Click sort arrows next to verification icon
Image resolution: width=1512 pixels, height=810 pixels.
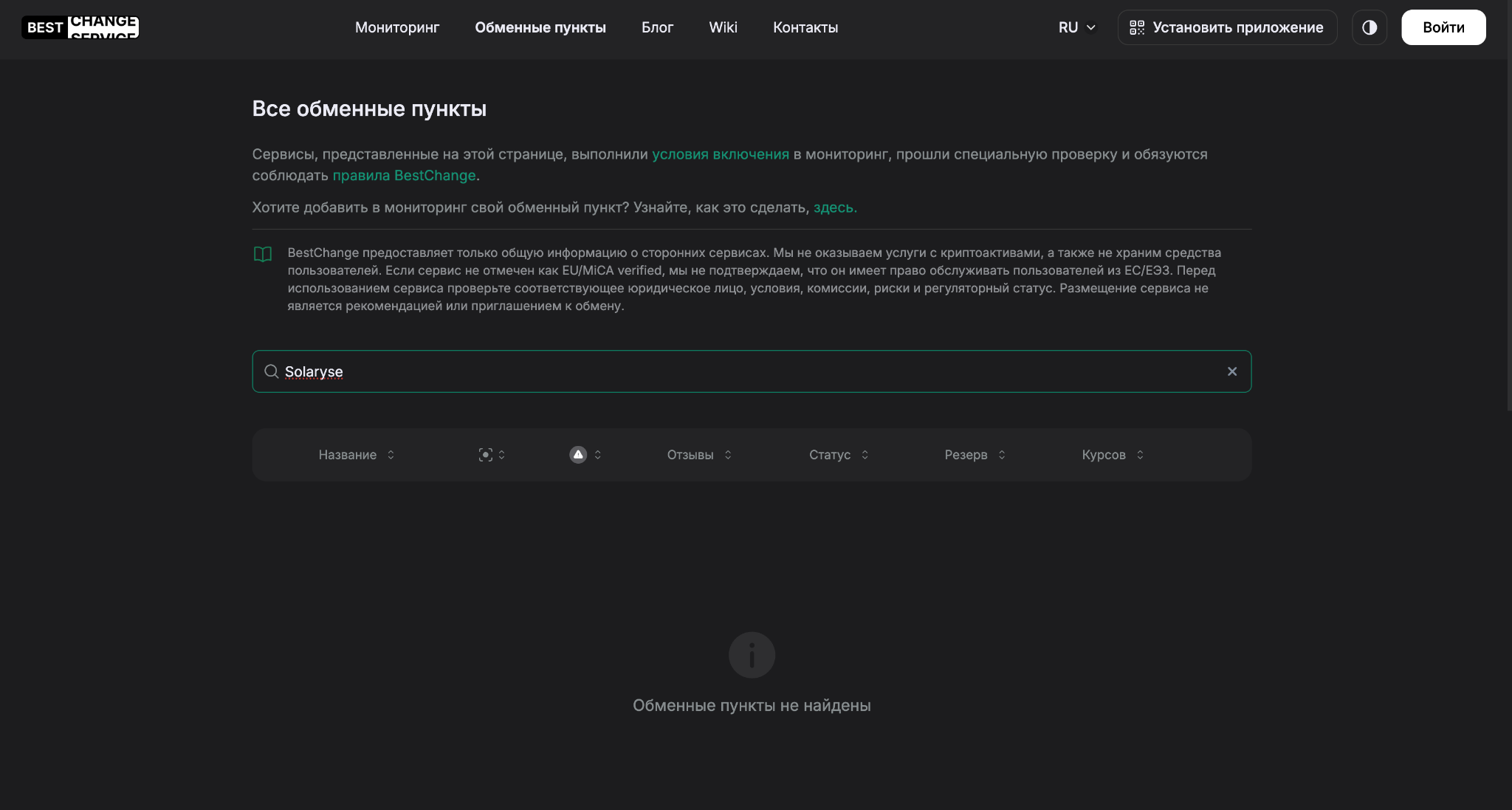click(x=502, y=455)
